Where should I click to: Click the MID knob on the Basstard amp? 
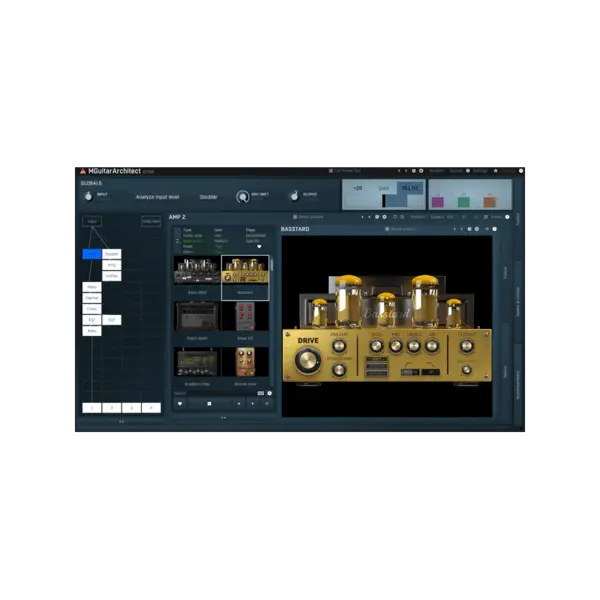(x=395, y=346)
